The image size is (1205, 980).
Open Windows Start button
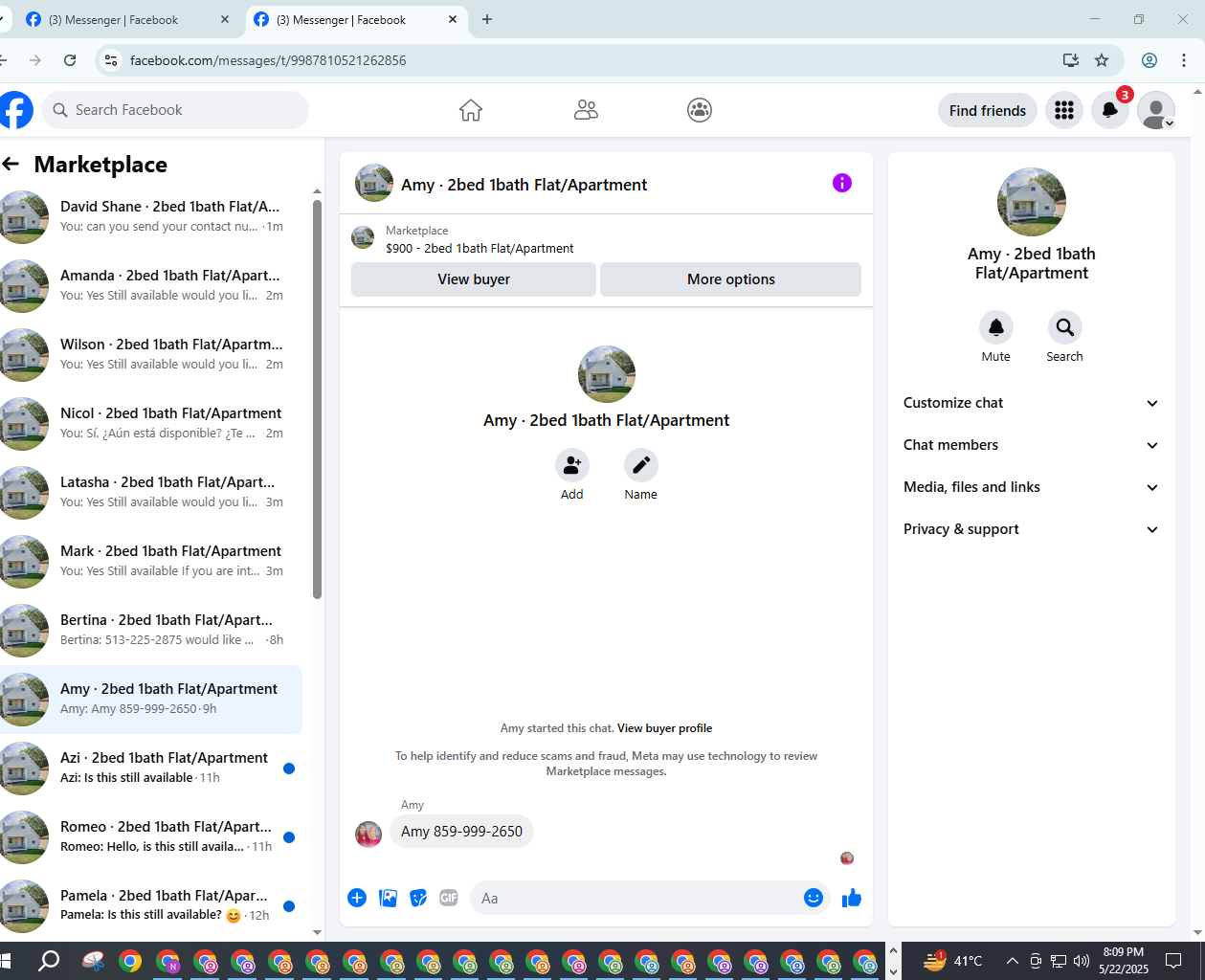click(x=6, y=961)
